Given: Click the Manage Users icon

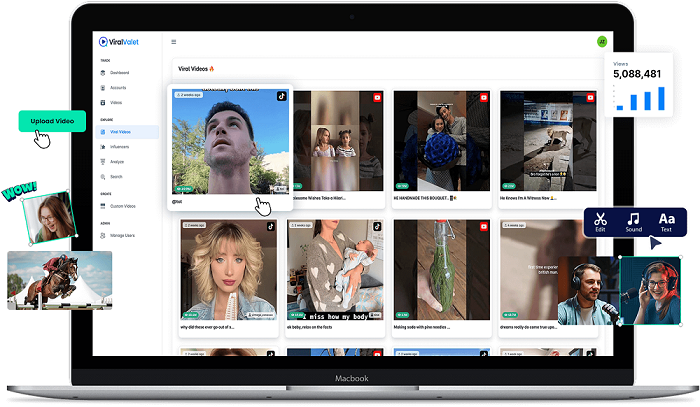Looking at the screenshot, I should point(103,236).
